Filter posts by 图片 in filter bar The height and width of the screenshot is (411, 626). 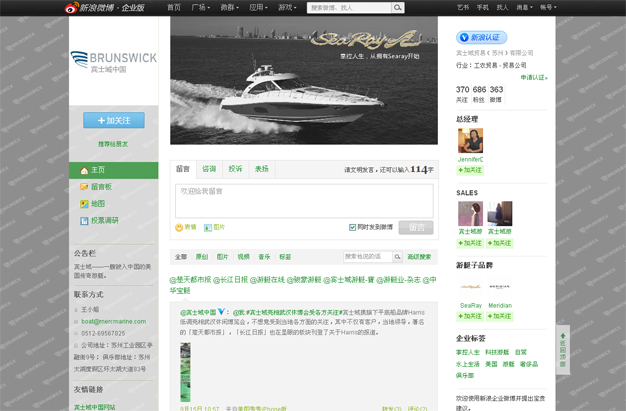222,257
